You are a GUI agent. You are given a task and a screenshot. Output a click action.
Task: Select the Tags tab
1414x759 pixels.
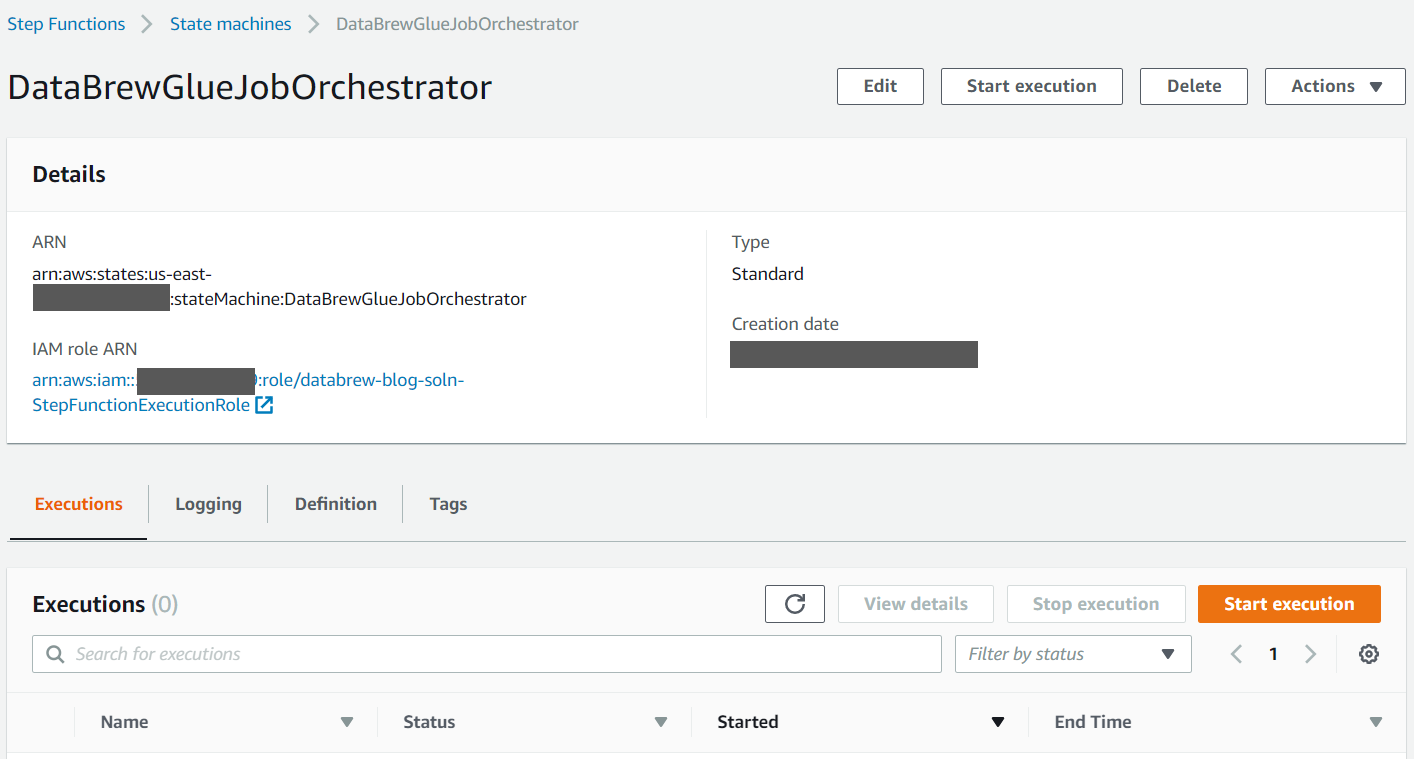tap(448, 504)
